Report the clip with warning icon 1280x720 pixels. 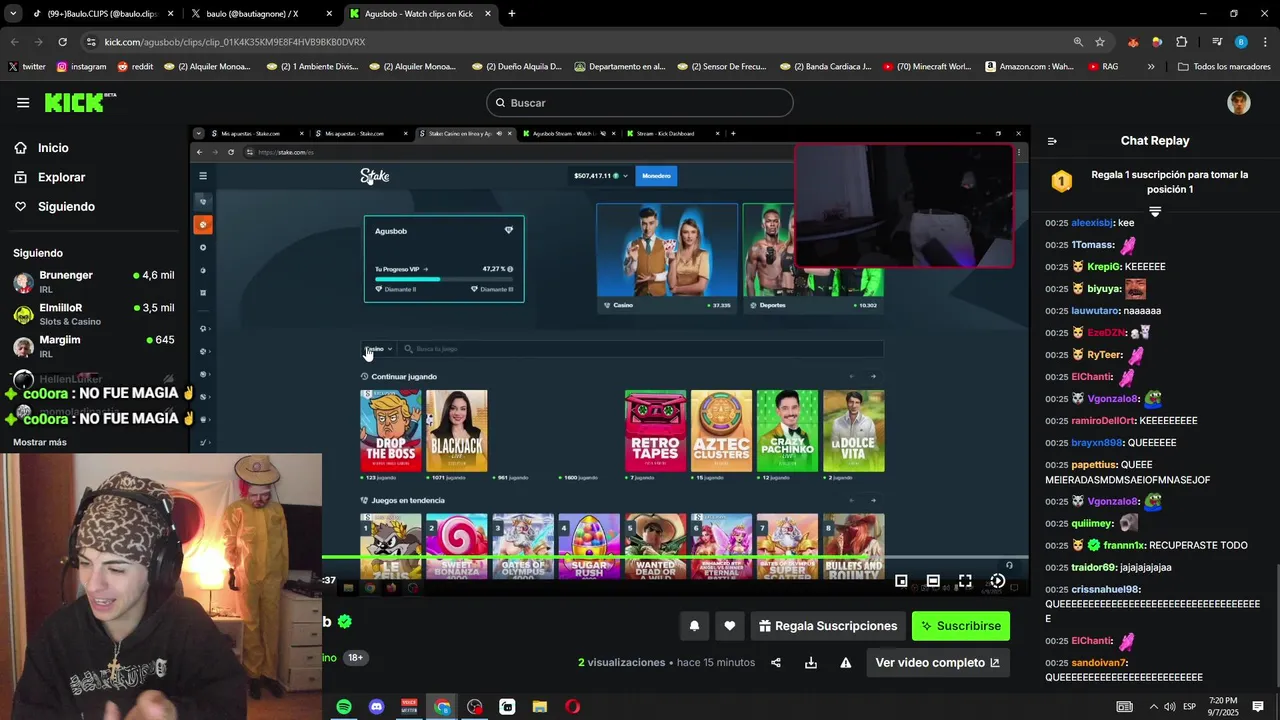[846, 663]
